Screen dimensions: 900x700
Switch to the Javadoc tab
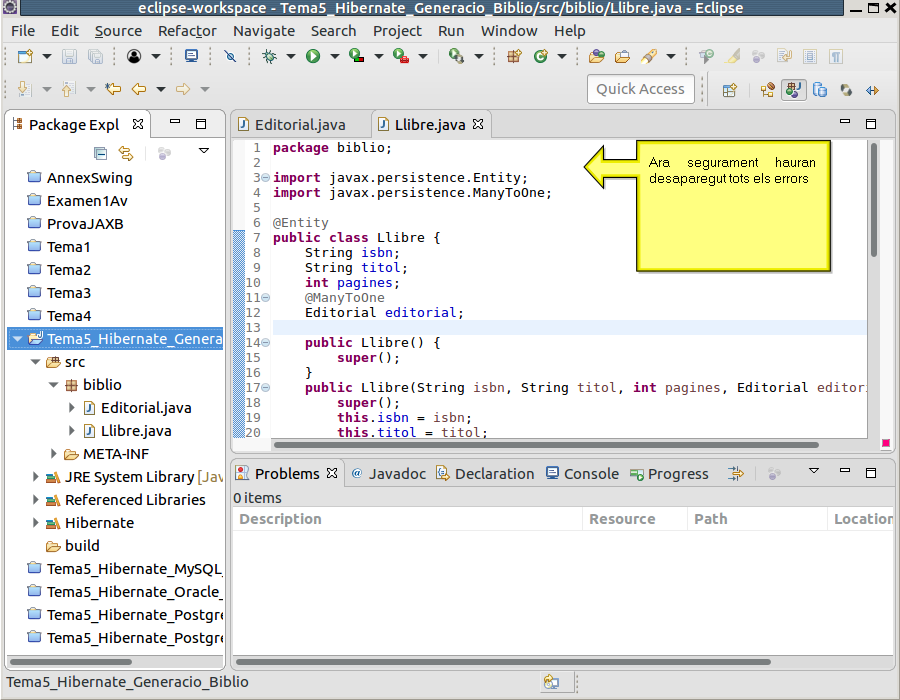[389, 474]
